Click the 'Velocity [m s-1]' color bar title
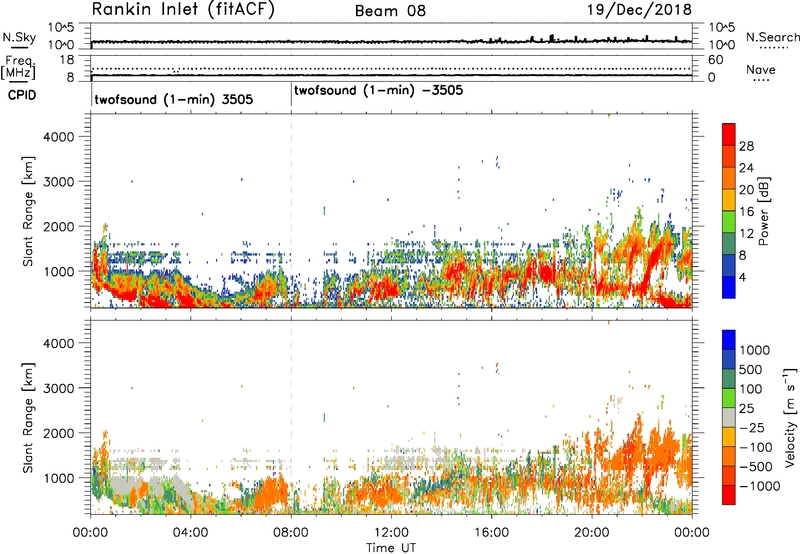The image size is (800, 554). coord(790,417)
